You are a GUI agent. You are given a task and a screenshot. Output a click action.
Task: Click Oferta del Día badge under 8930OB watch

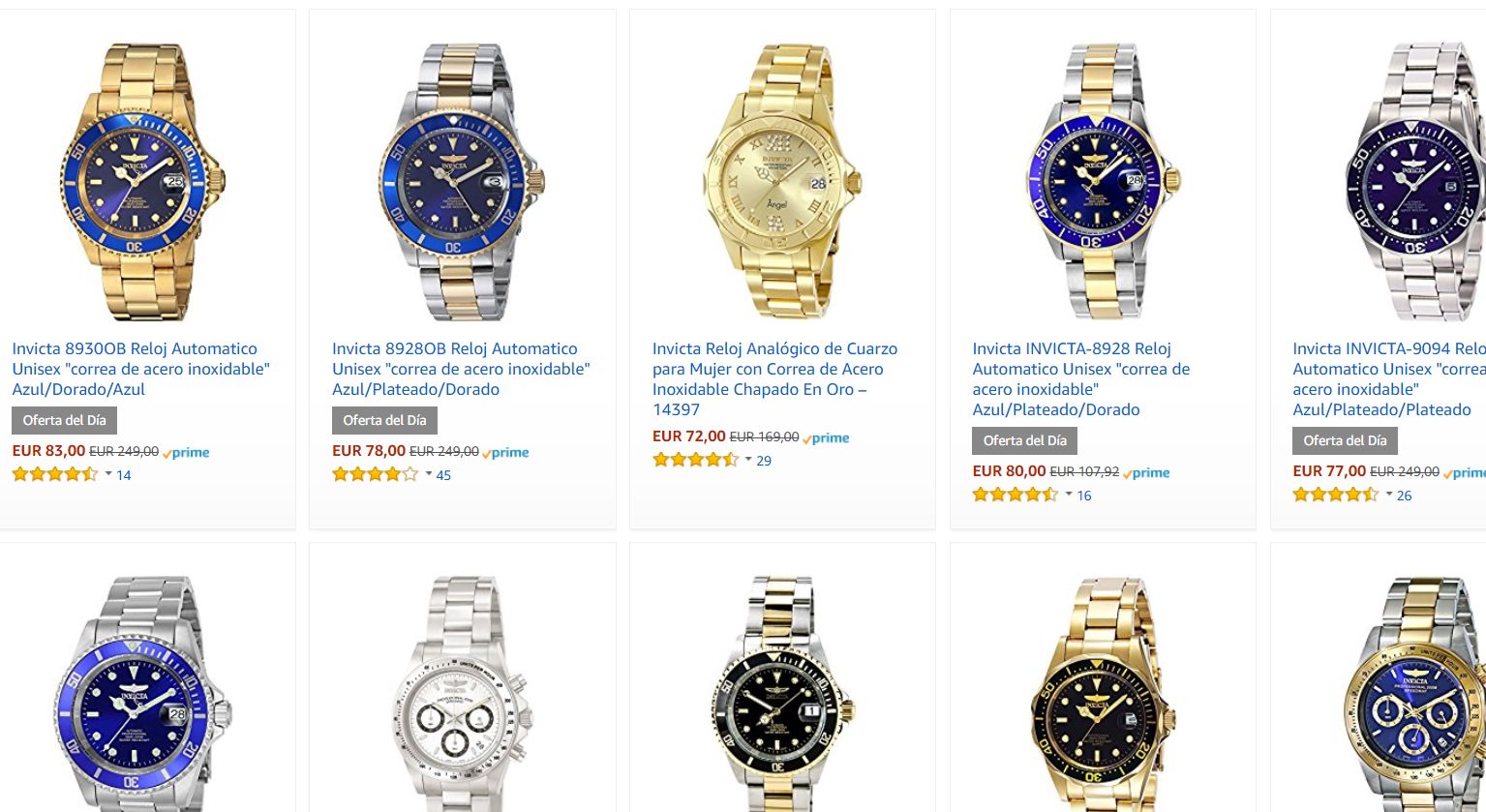65,420
